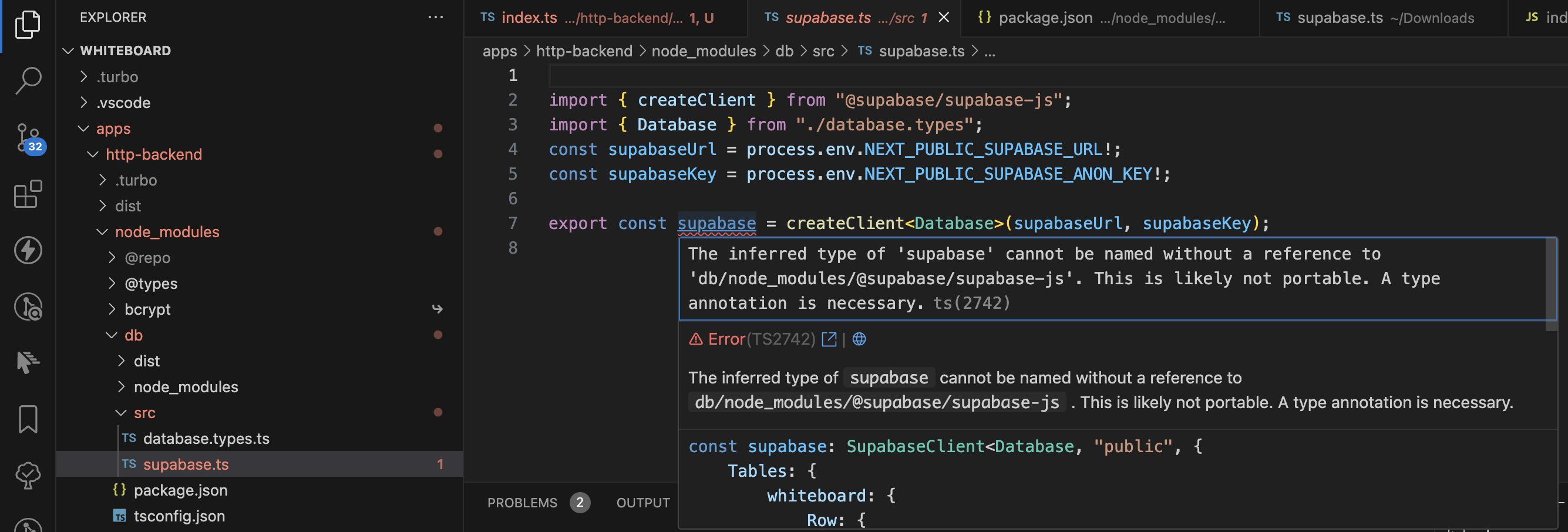Click breadcrumb item apps

[499, 51]
